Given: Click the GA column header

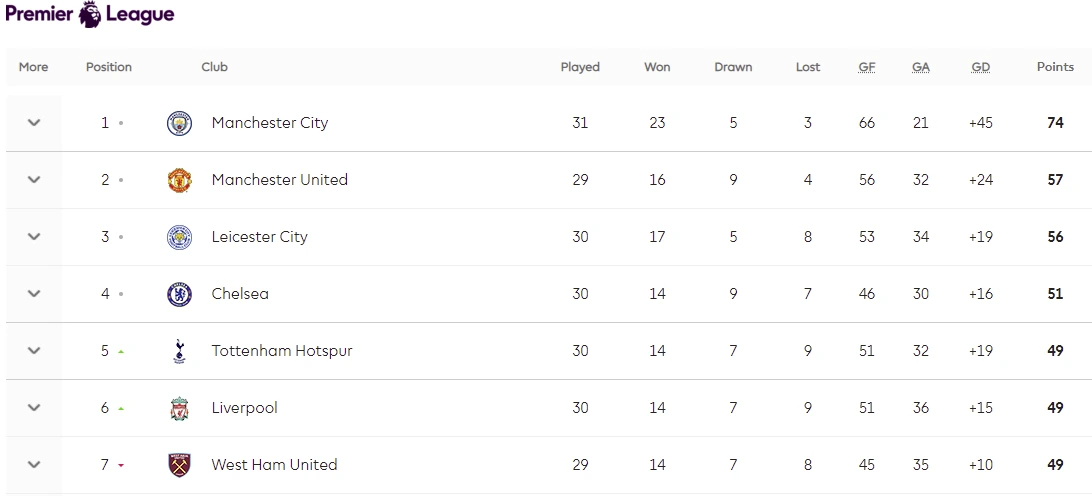Looking at the screenshot, I should click(921, 67).
